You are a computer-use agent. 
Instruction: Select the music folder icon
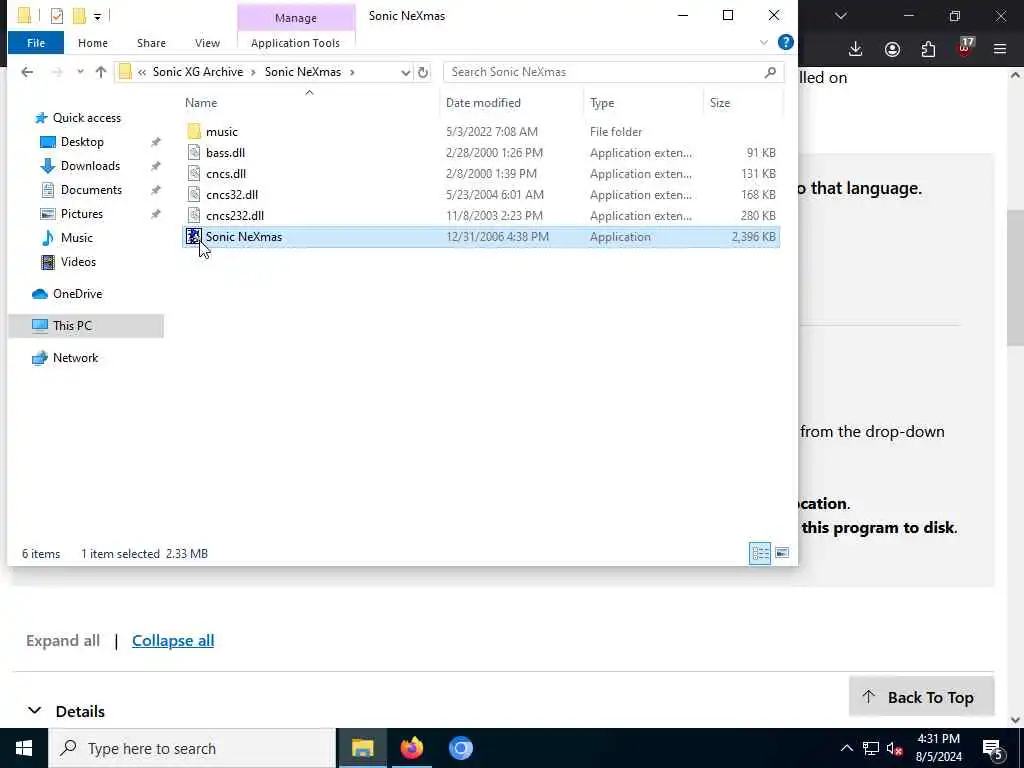[194, 131]
